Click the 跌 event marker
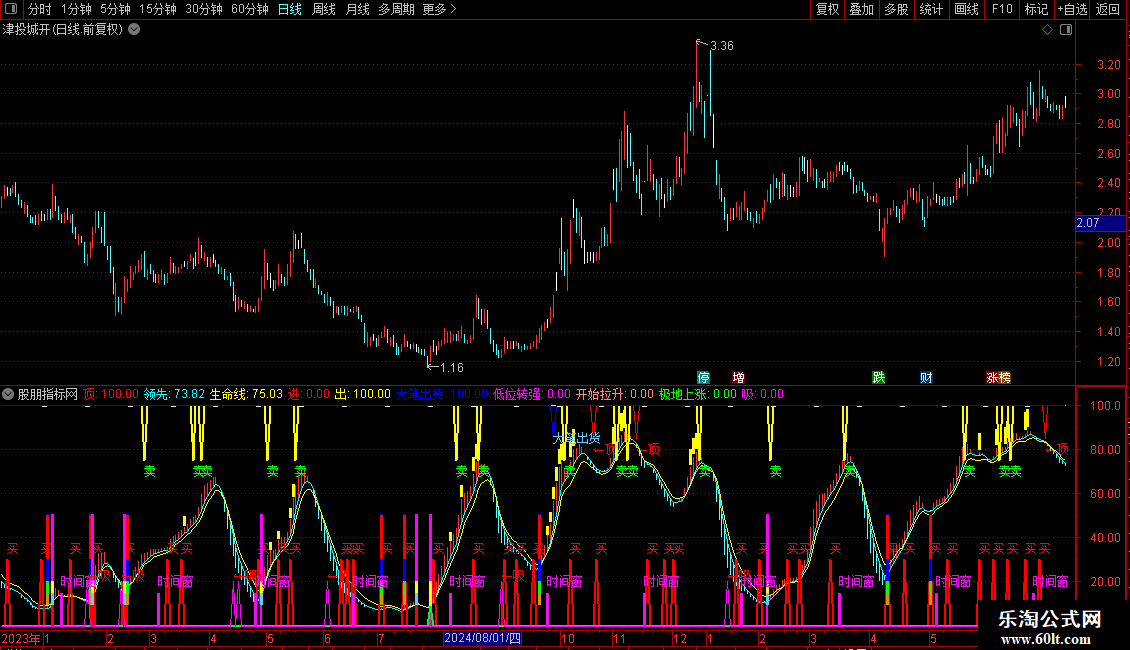 (x=878, y=378)
